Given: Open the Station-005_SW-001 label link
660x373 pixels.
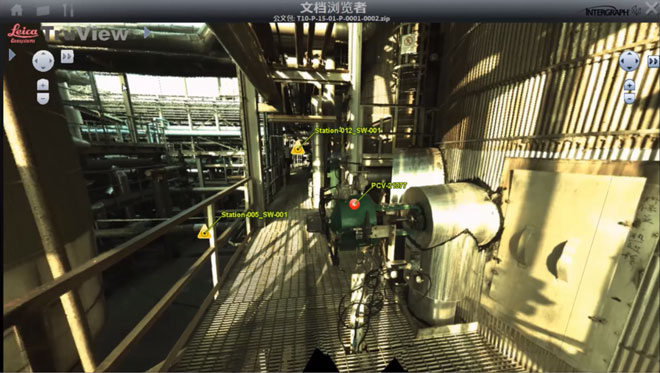Looking at the screenshot, I should pos(254,215).
